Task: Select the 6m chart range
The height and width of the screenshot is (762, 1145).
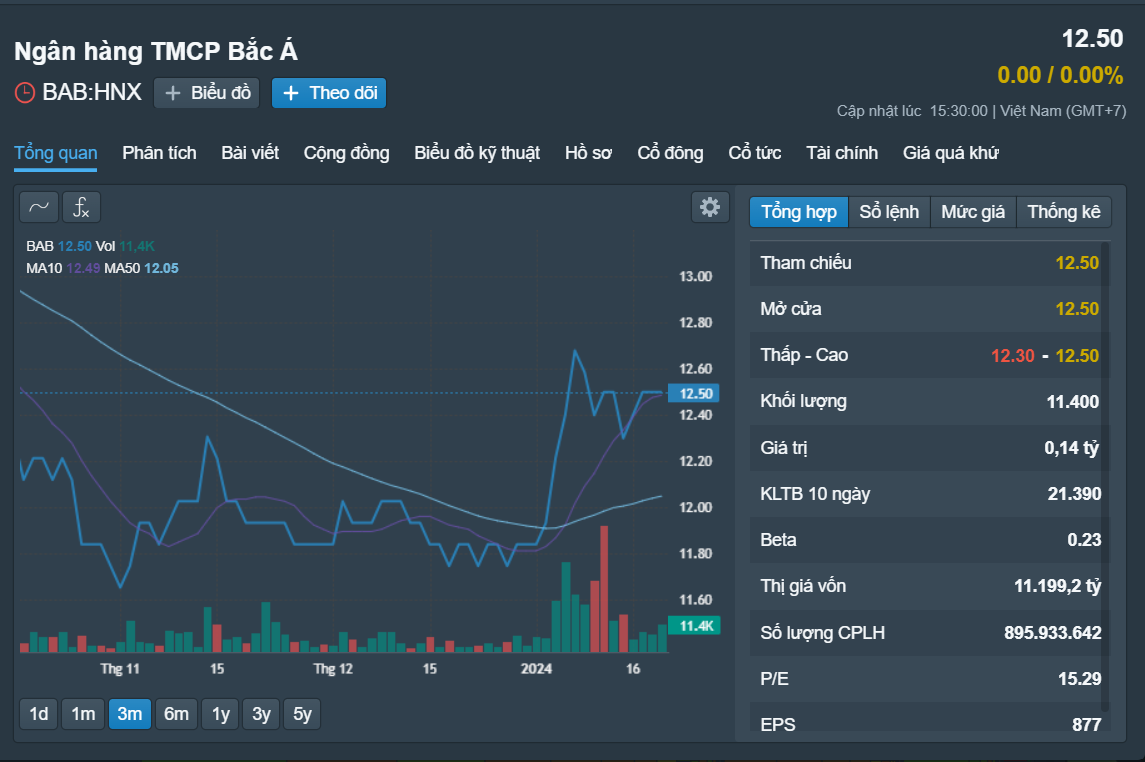Action: [x=176, y=714]
